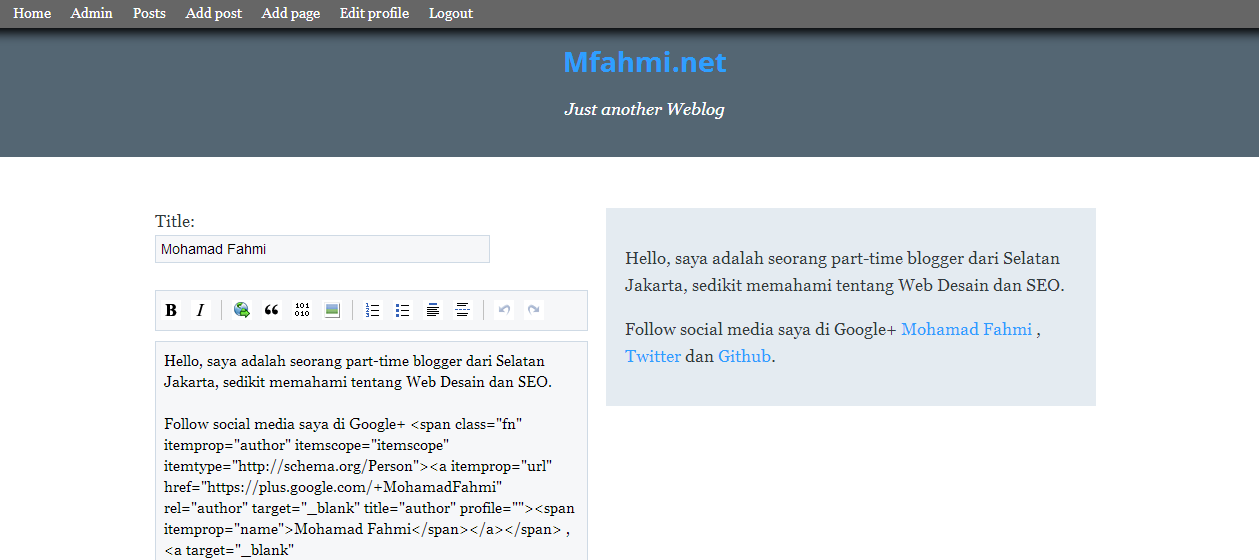Insert a hyperlink with the globe icon
The width and height of the screenshot is (1259, 560).
pos(242,310)
